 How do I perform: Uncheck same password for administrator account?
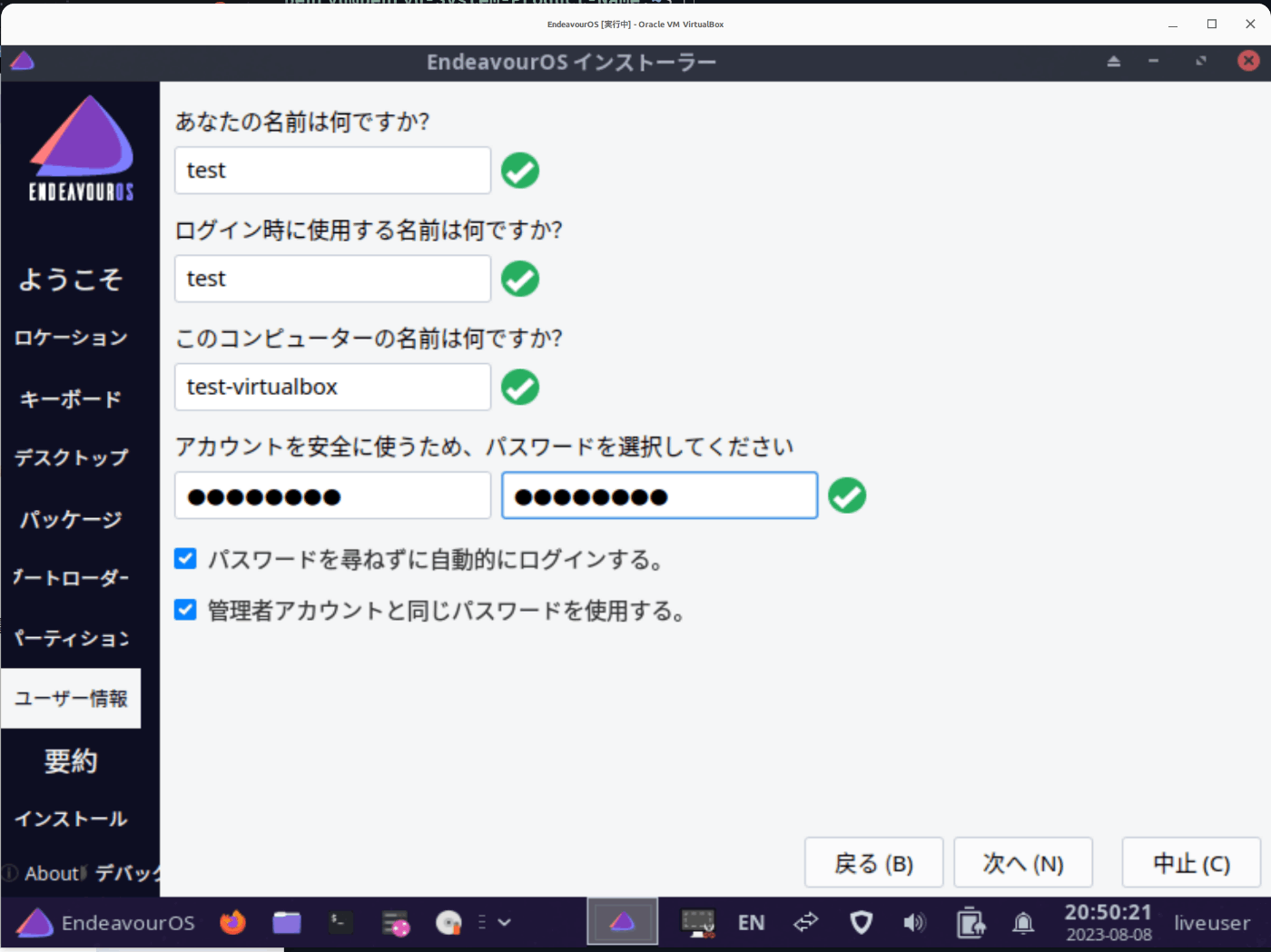tap(185, 609)
